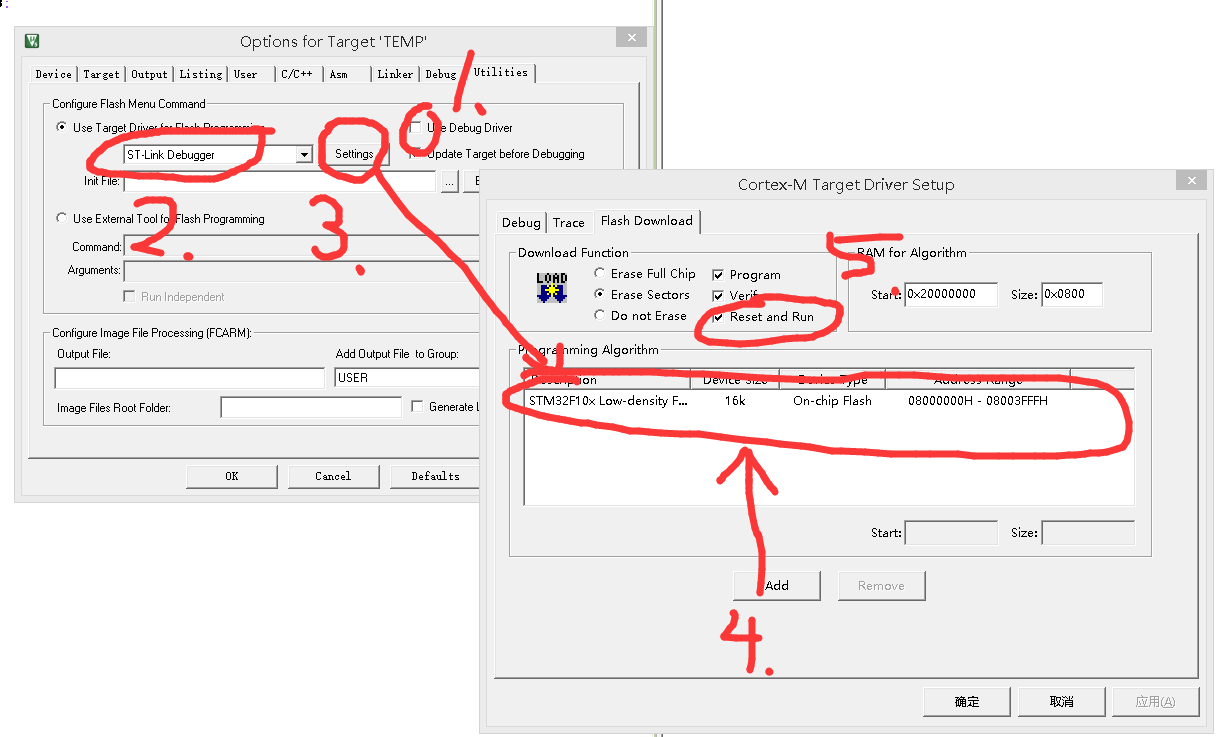Choose Erase Sectors option
The image size is (1227, 737).
(x=600, y=294)
